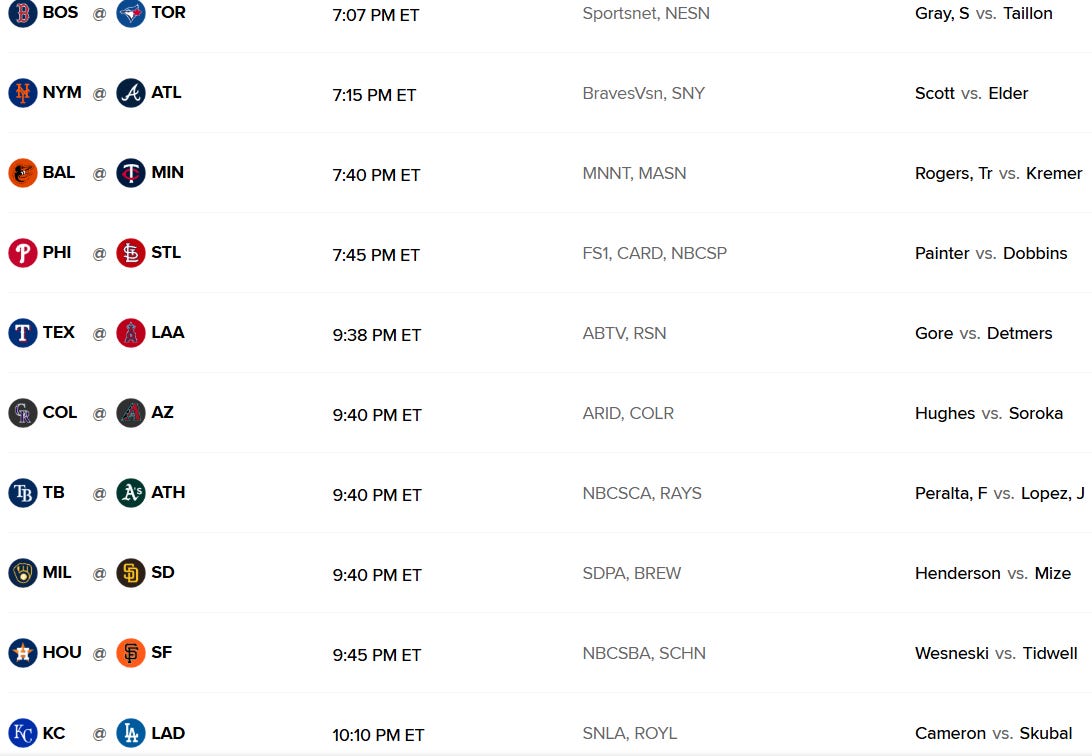The image size is (1092, 756).
Task: Open the Minnesota Twins logo
Action: tap(131, 173)
